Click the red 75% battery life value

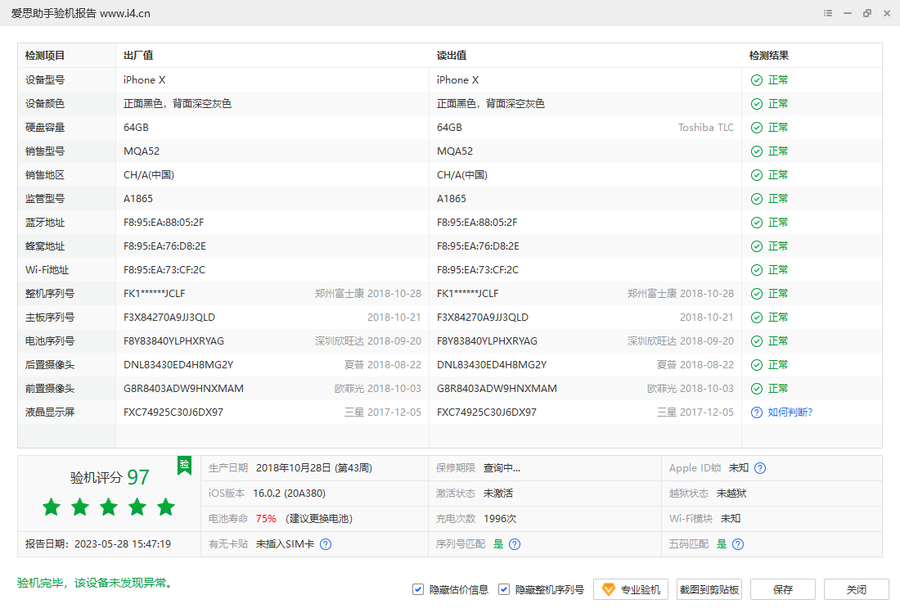266,519
